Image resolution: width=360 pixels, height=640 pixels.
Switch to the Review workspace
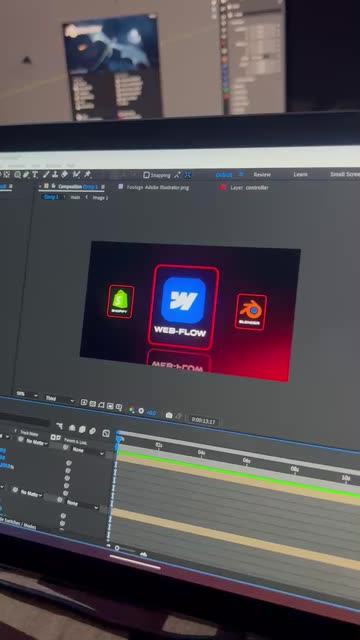coord(262,174)
